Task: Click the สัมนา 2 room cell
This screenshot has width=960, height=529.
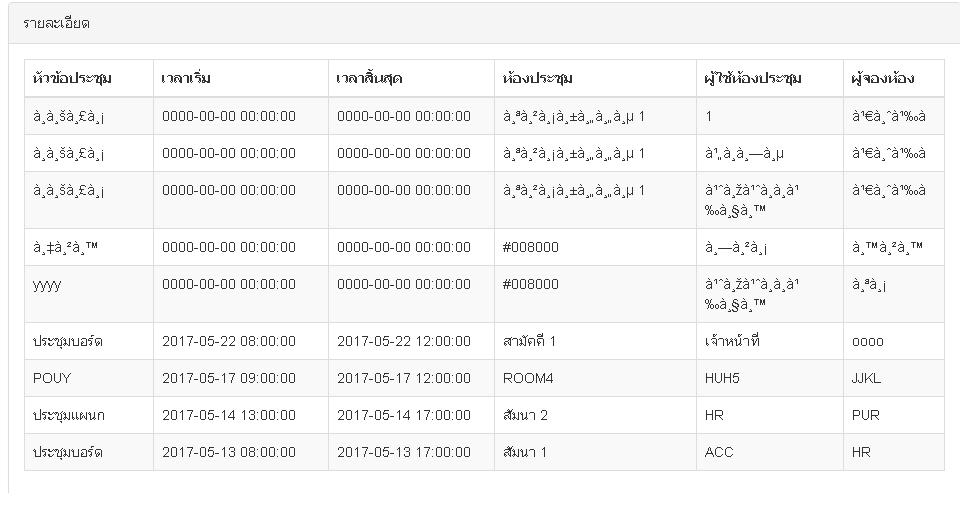Action: click(x=526, y=415)
